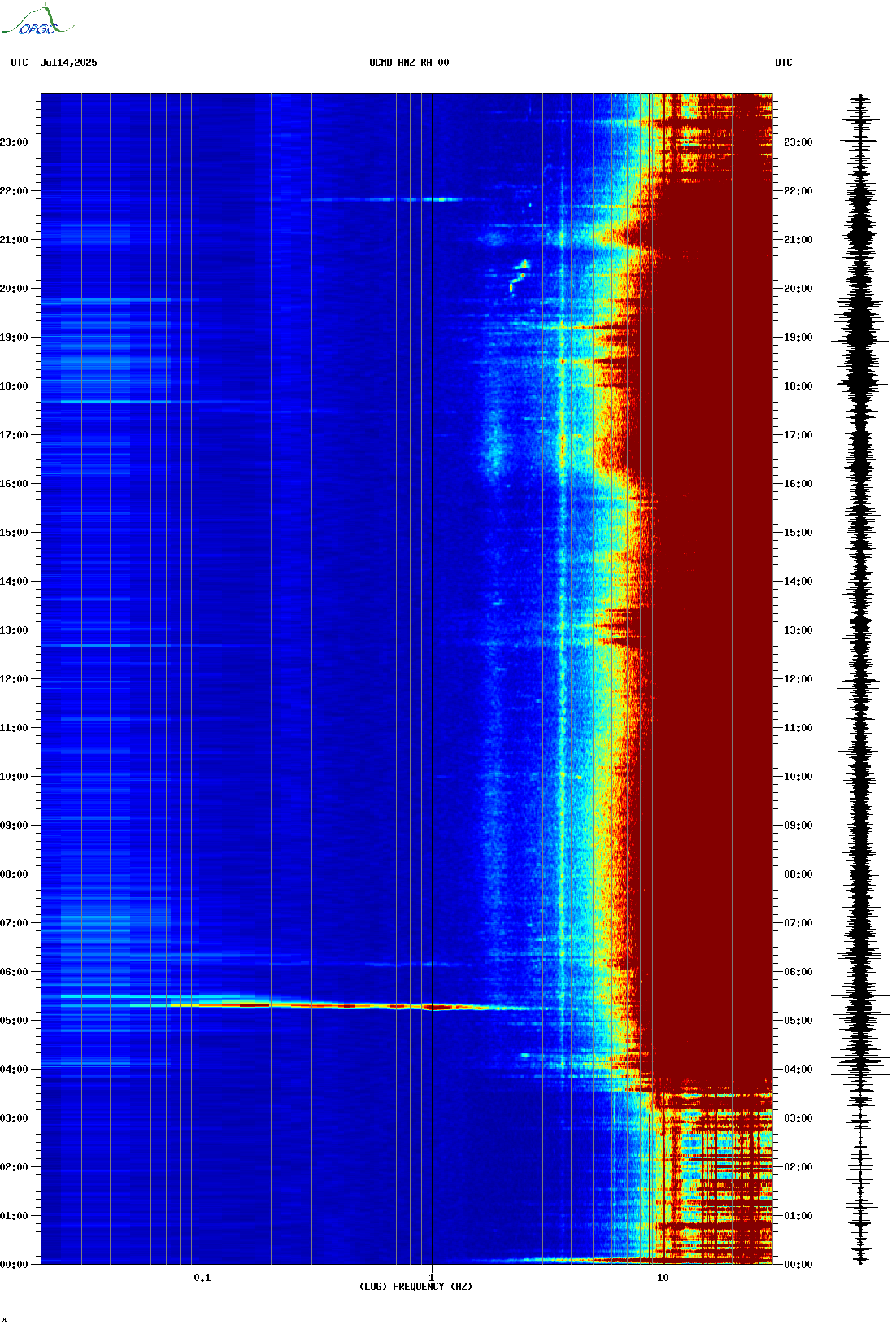Click the right-side 09:00 time label
The width and height of the screenshot is (896, 1329).
[x=798, y=826]
